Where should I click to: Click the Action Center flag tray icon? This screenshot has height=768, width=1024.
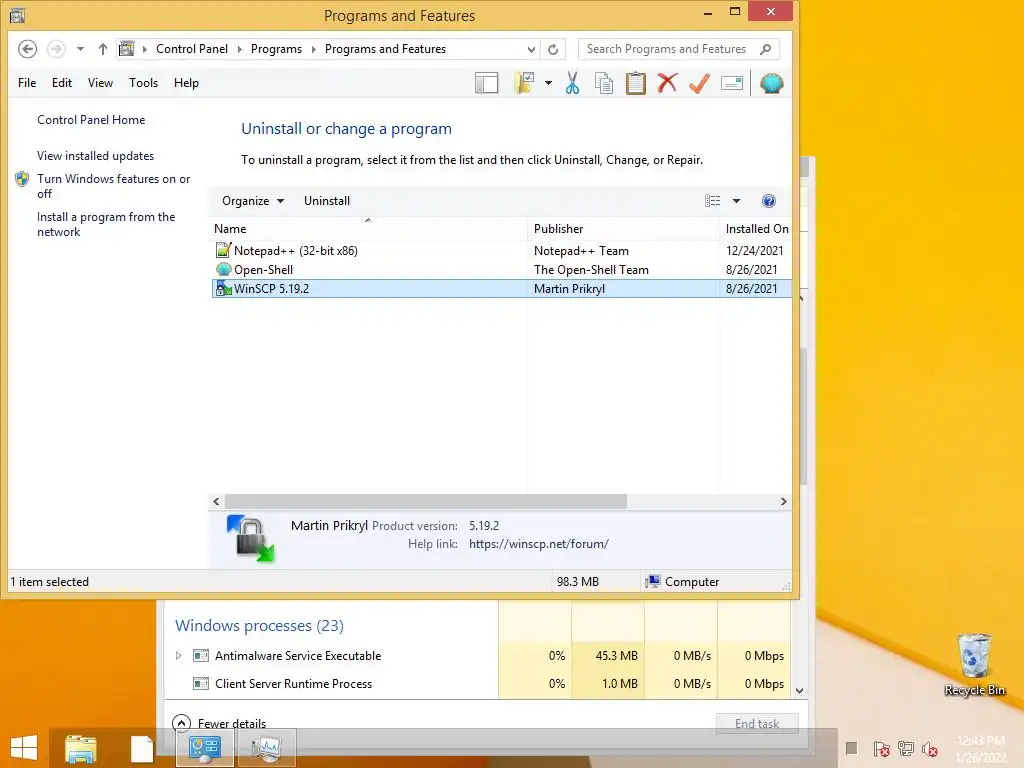[881, 749]
